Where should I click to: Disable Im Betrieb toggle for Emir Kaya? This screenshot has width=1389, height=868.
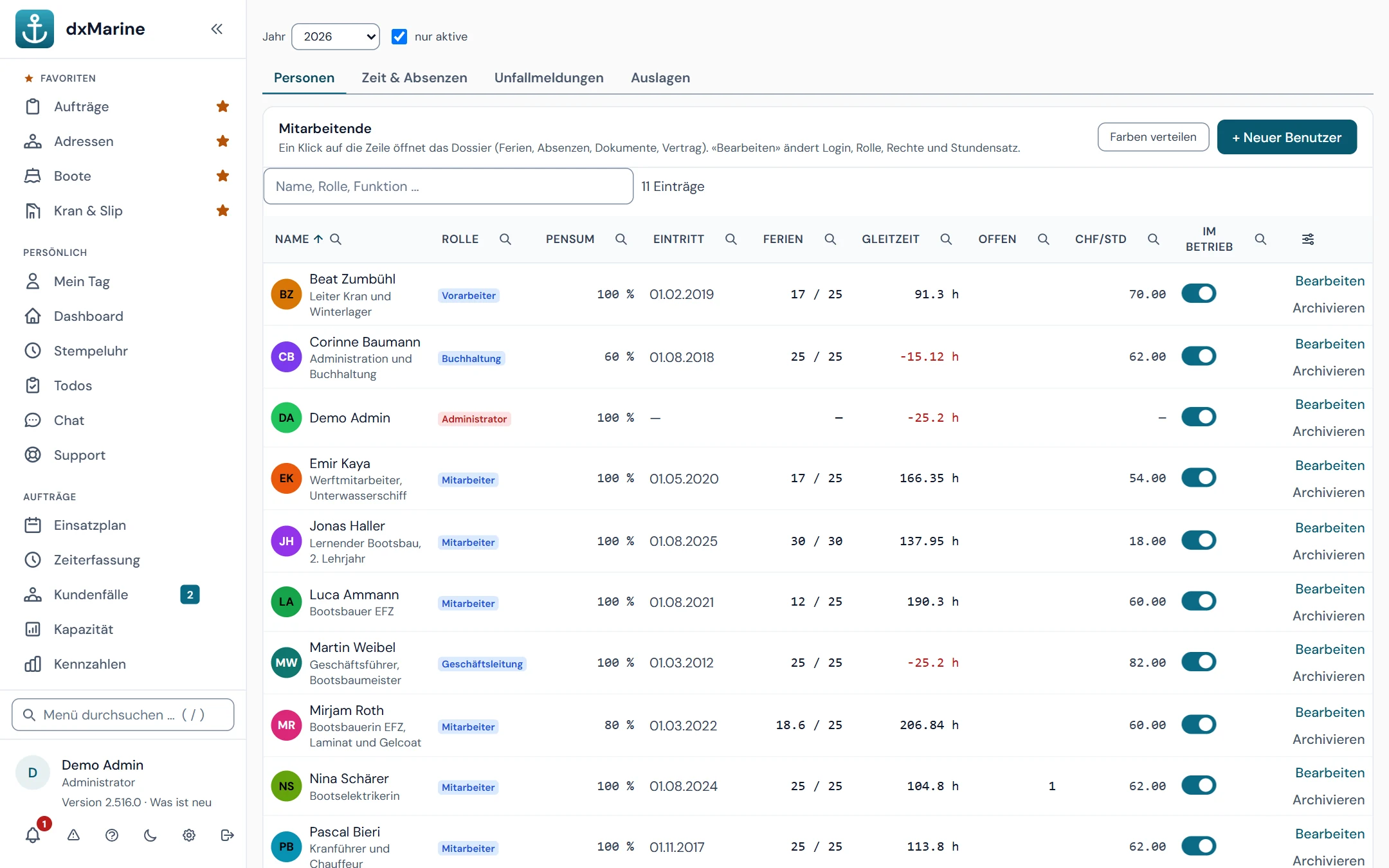[1199, 478]
